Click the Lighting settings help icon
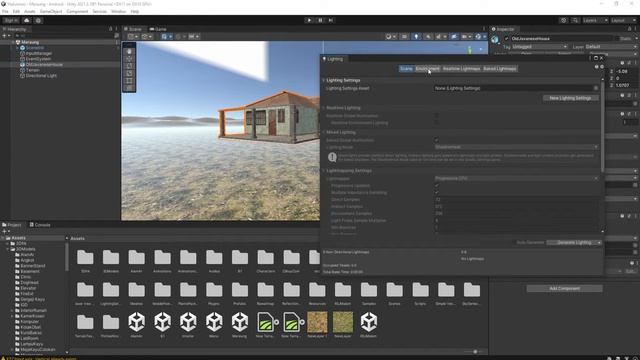This screenshot has height=360, width=640. 596,66
